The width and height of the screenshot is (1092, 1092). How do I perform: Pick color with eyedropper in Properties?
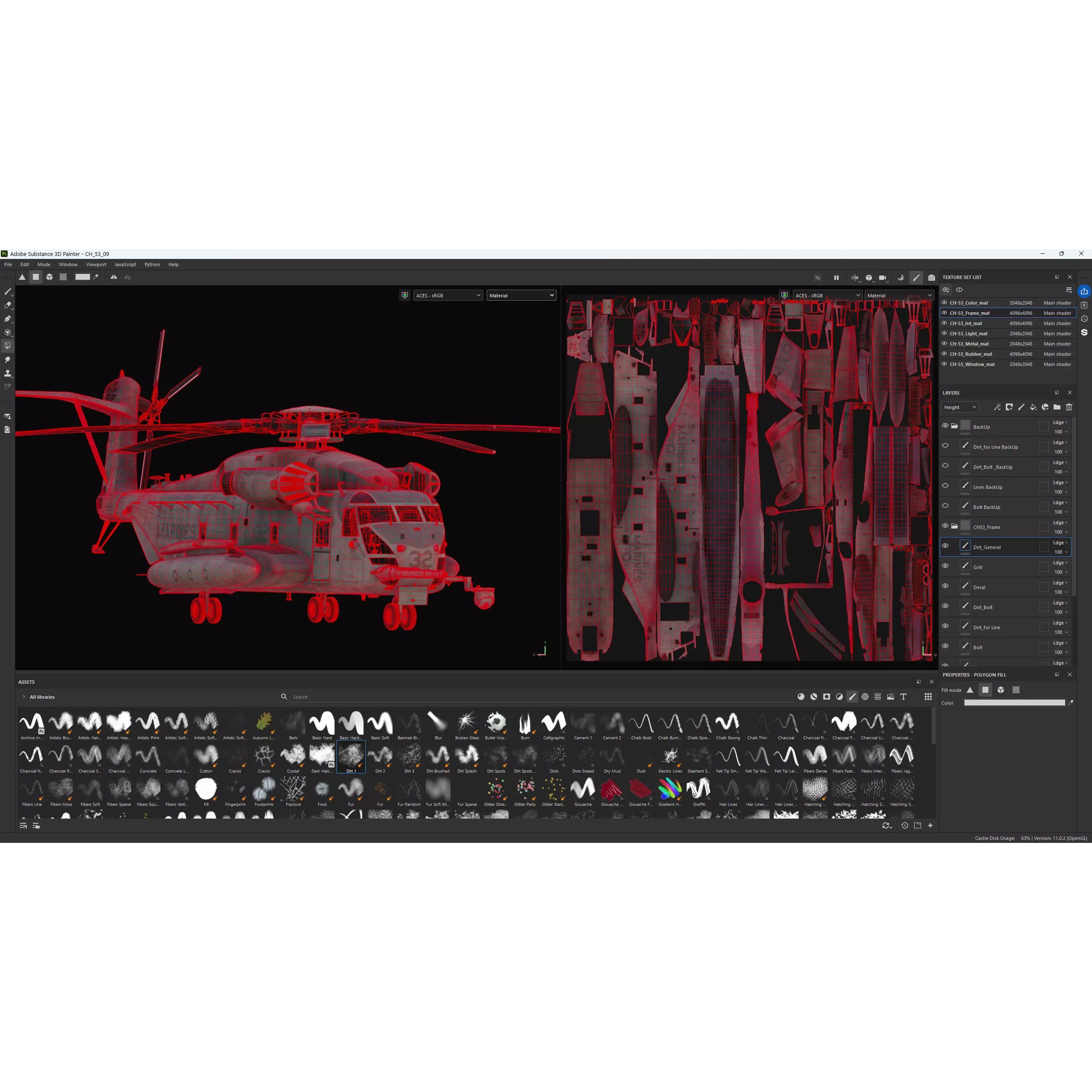(x=1071, y=703)
